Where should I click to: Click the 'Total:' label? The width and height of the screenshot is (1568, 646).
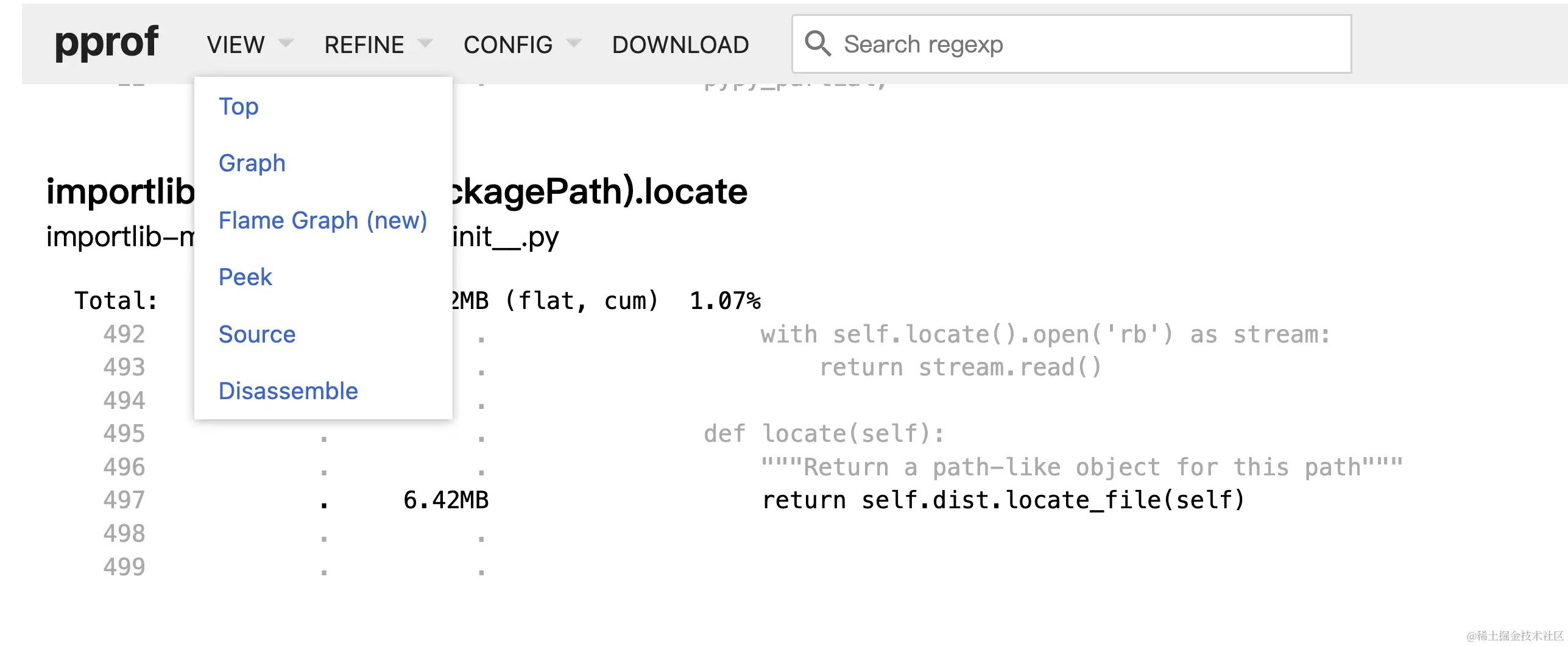pos(116,300)
